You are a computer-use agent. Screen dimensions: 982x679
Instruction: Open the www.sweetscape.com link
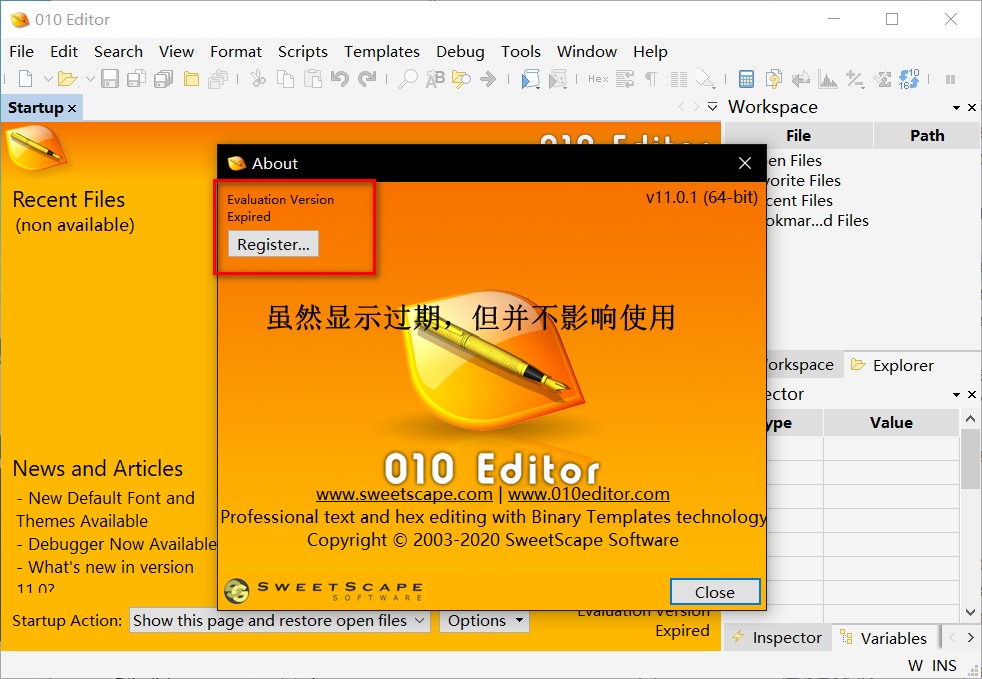coord(404,494)
